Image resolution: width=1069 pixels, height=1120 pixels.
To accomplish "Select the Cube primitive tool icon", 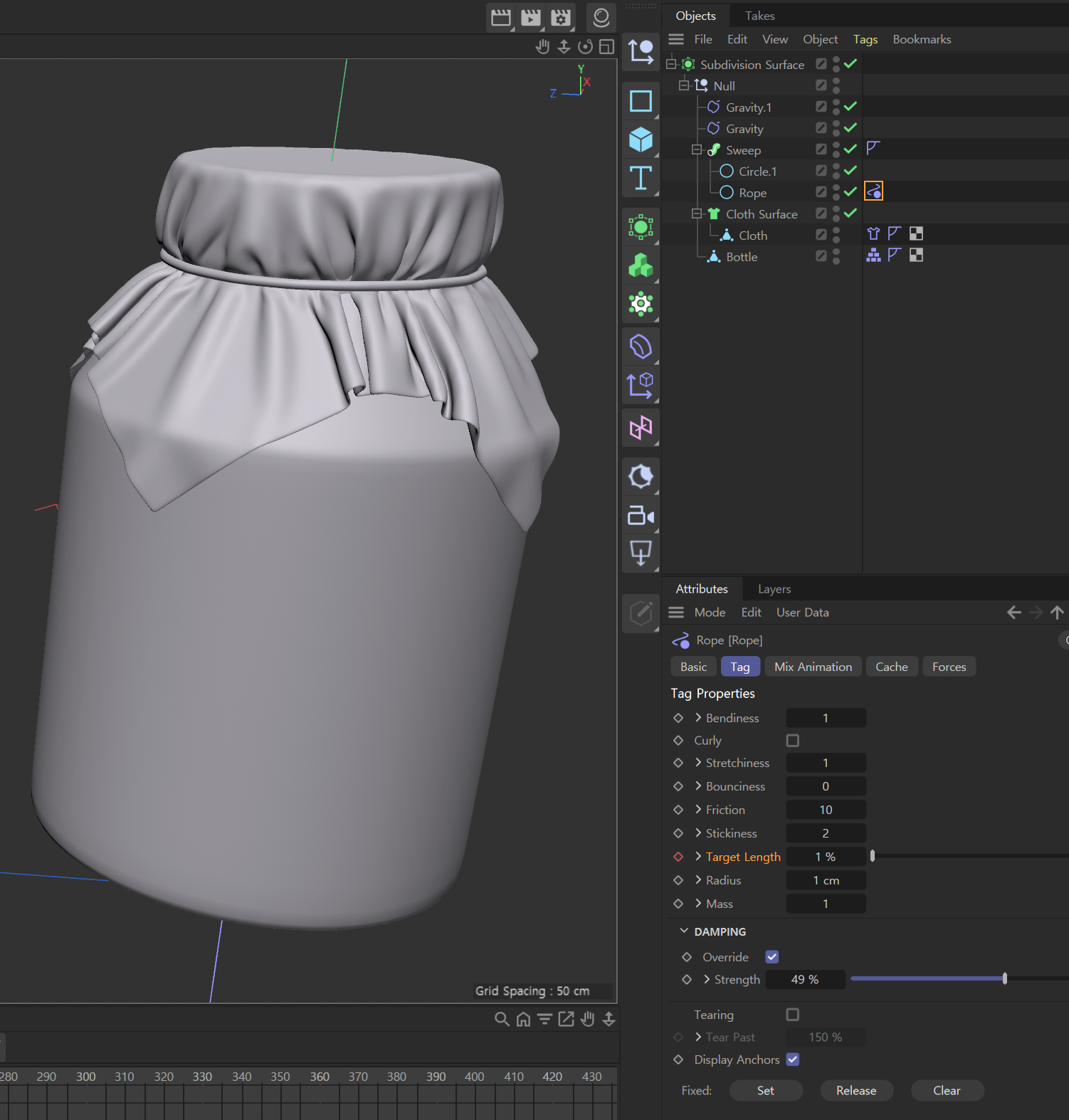I will (641, 139).
